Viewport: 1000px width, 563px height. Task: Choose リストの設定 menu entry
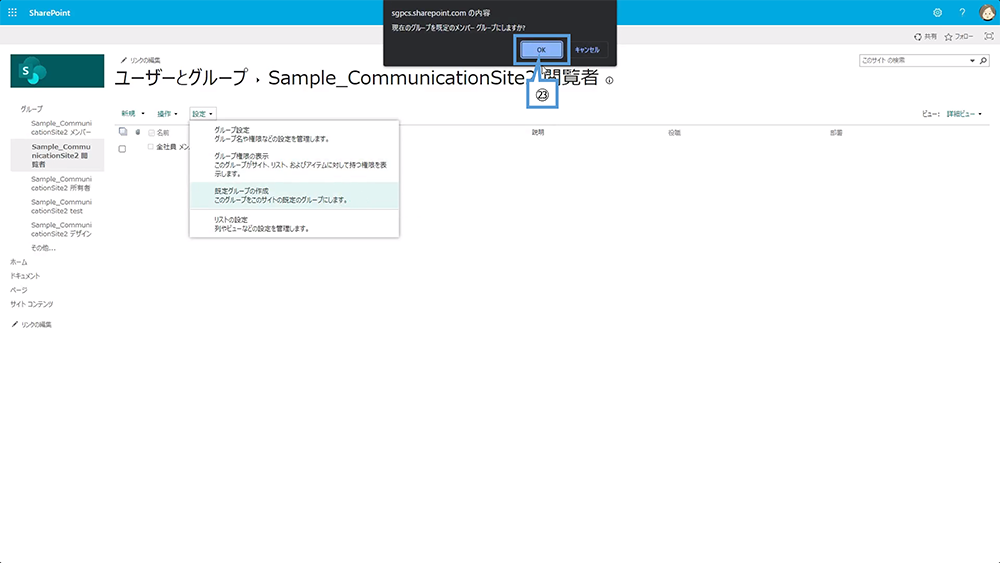[294, 224]
